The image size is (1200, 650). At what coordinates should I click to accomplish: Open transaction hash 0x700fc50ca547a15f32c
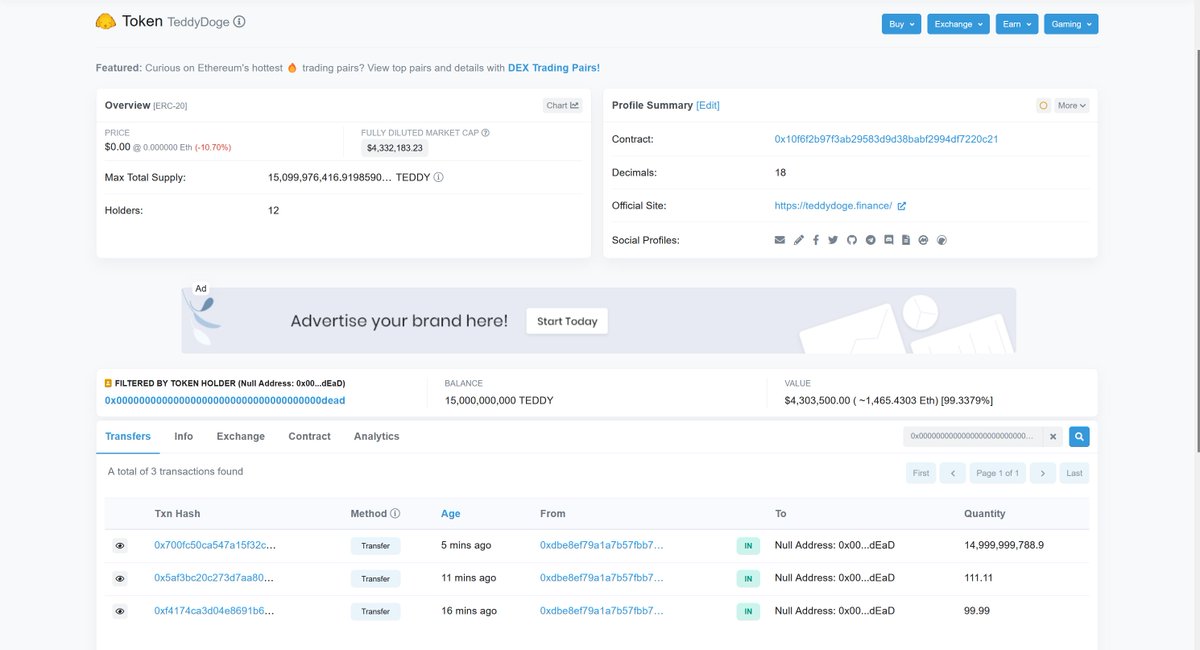215,546
